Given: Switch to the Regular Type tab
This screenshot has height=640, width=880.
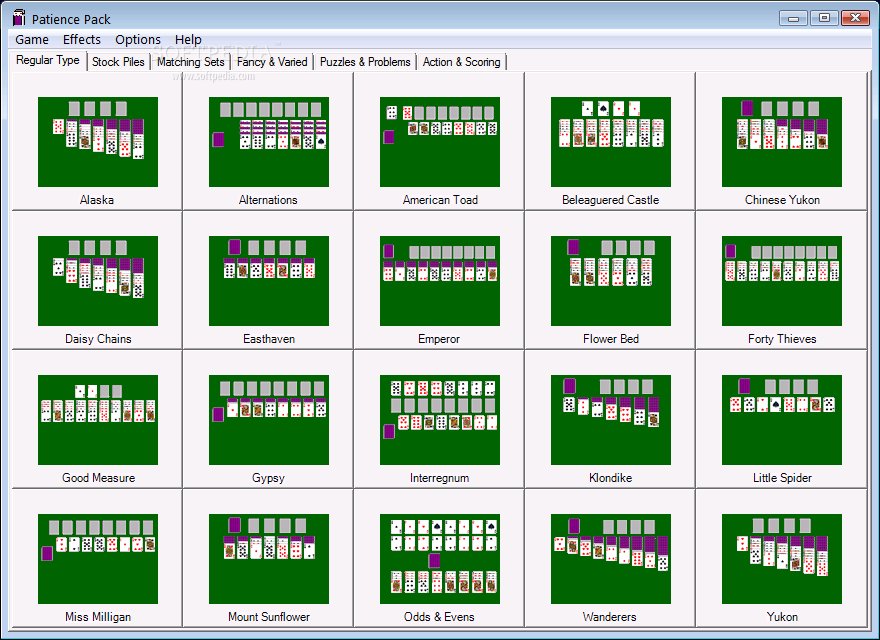Looking at the screenshot, I should [48, 60].
